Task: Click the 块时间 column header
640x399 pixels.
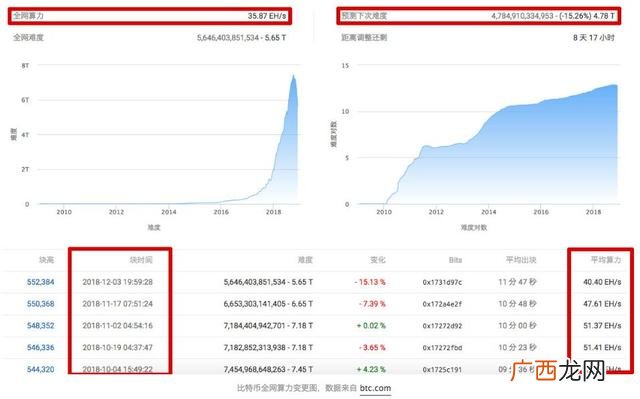Action: (141, 260)
